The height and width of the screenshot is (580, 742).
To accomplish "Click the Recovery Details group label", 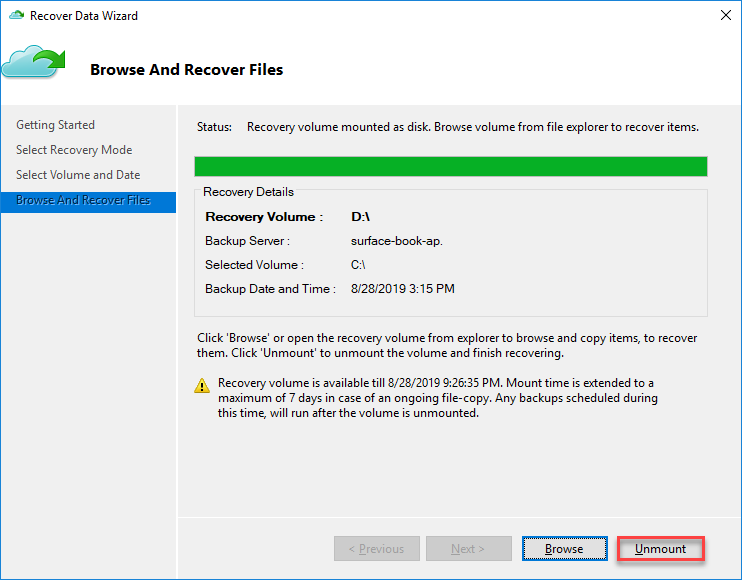I will [x=248, y=192].
